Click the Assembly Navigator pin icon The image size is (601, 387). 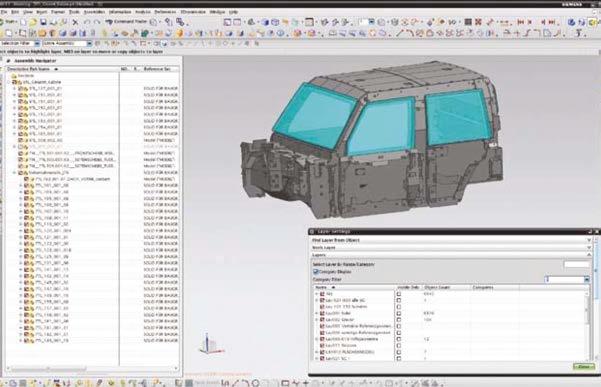[8, 61]
